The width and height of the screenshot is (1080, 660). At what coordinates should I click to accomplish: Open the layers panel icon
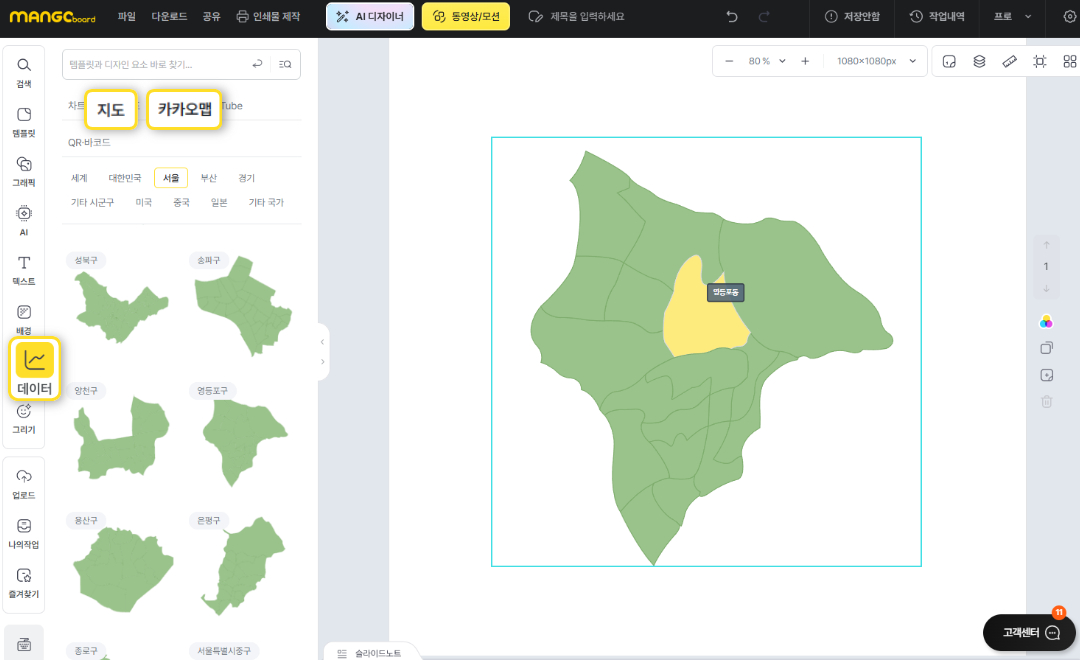point(979,61)
